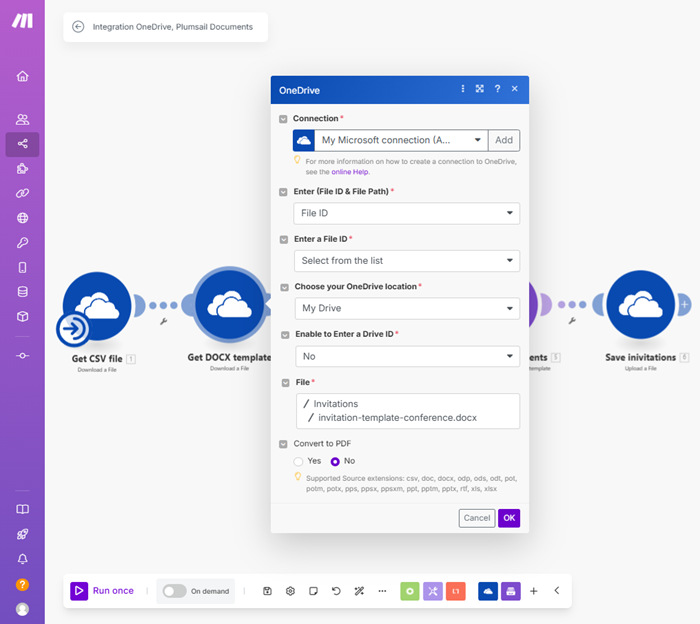Expand the OneDrive dialog to fullscreen
The width and height of the screenshot is (700, 624).
[479, 89]
